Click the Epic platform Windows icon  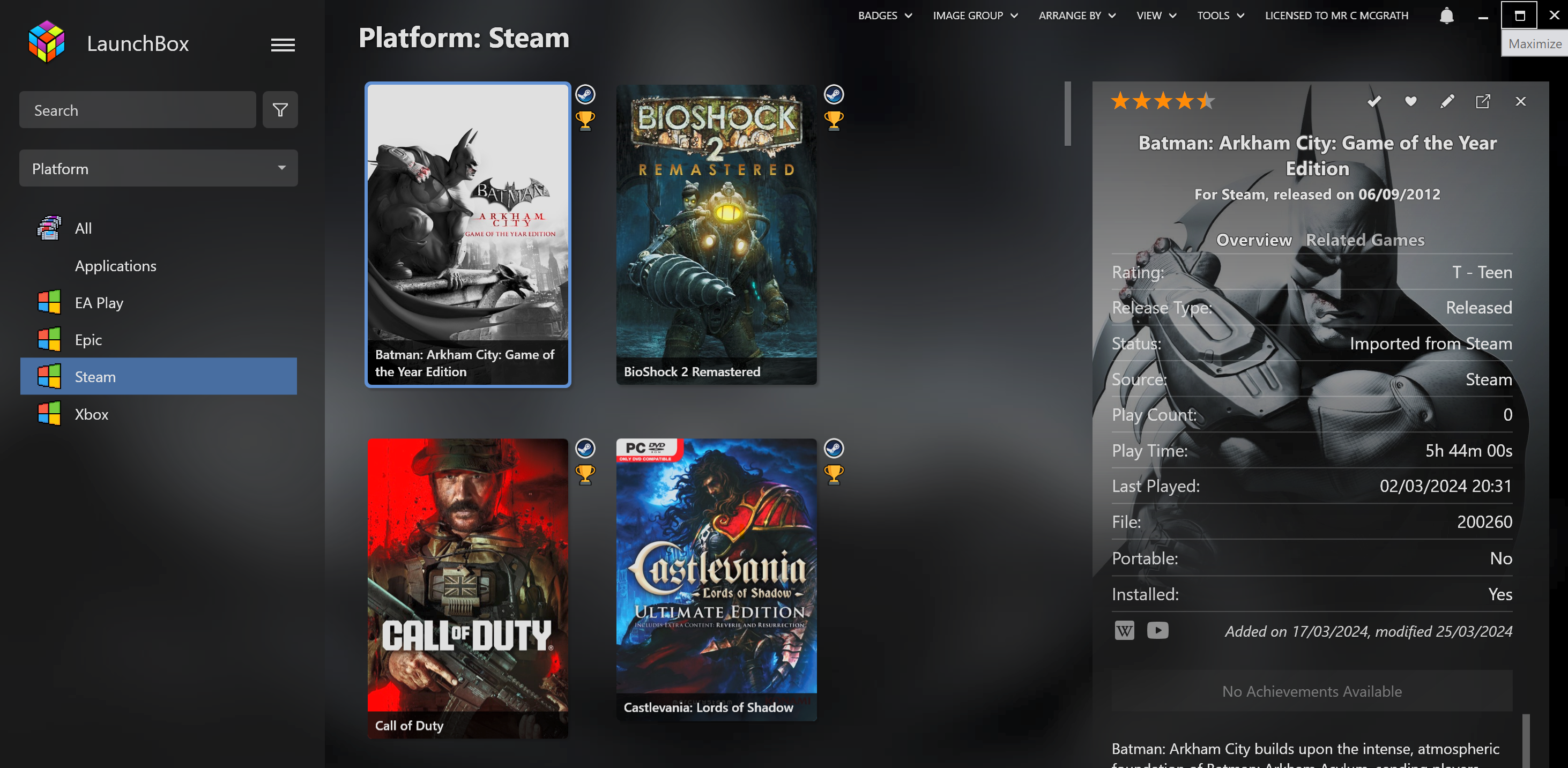coord(49,340)
